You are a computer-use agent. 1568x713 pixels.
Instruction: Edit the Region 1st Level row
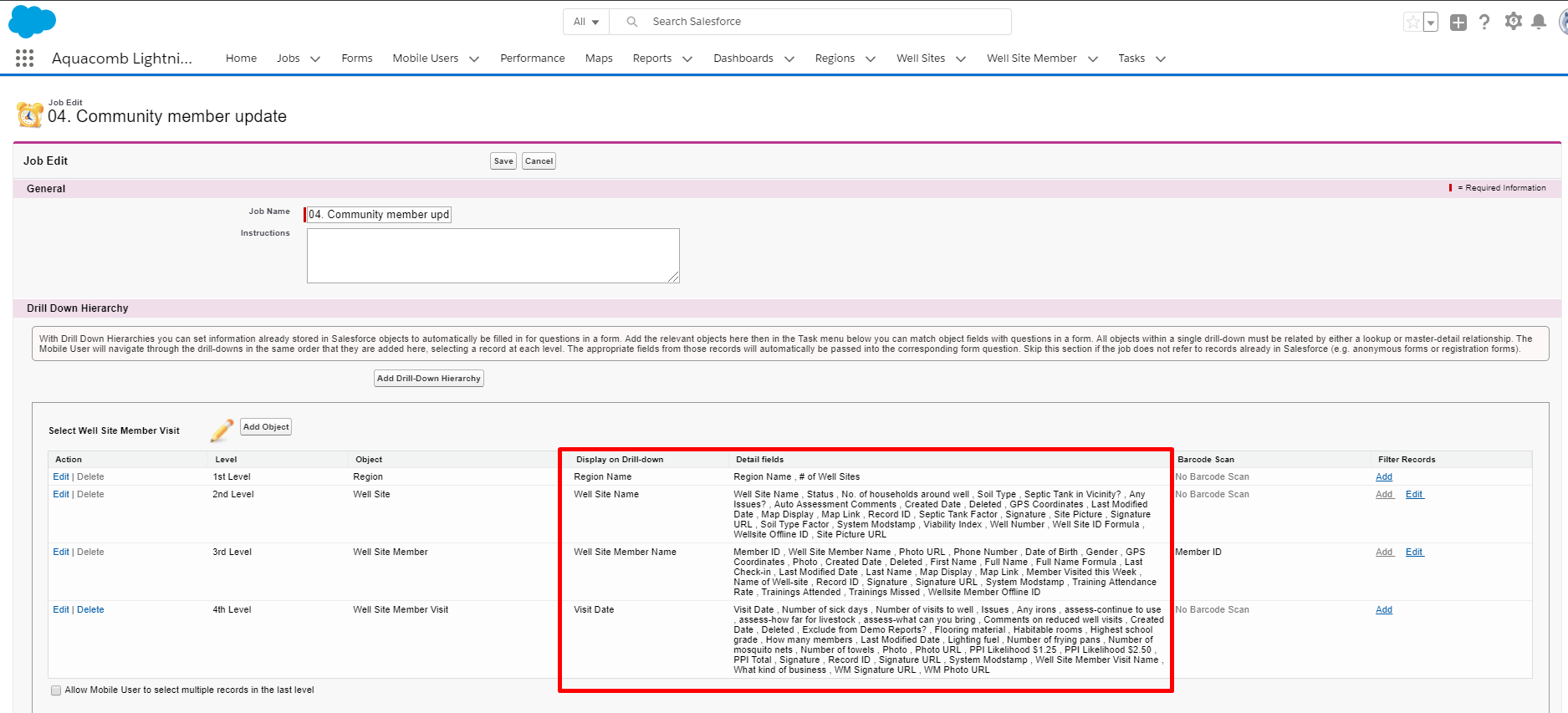(61, 476)
